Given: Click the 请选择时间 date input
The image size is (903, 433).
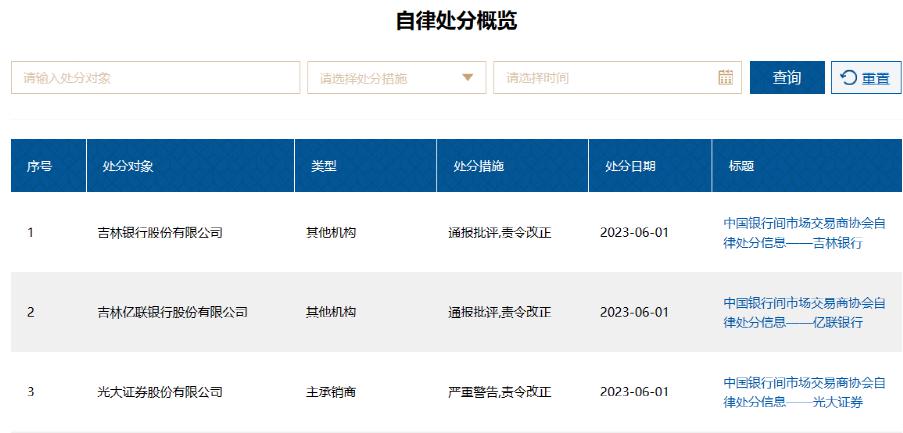Looking at the screenshot, I should coord(617,78).
